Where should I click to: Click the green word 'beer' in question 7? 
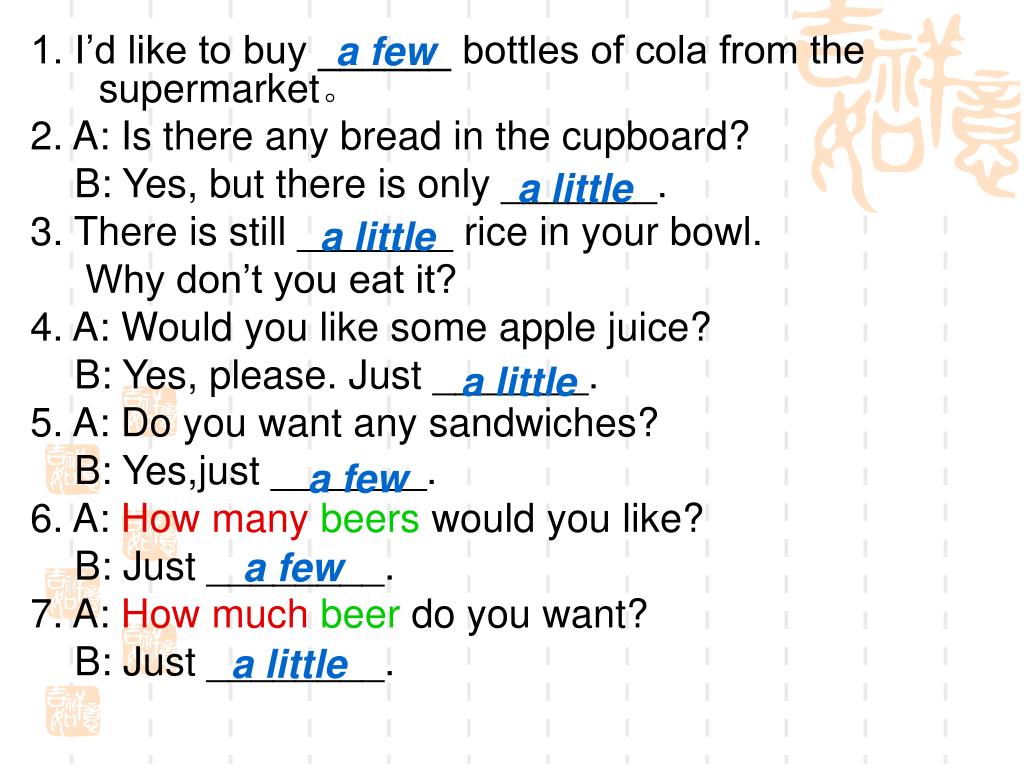pyautogui.click(x=360, y=615)
